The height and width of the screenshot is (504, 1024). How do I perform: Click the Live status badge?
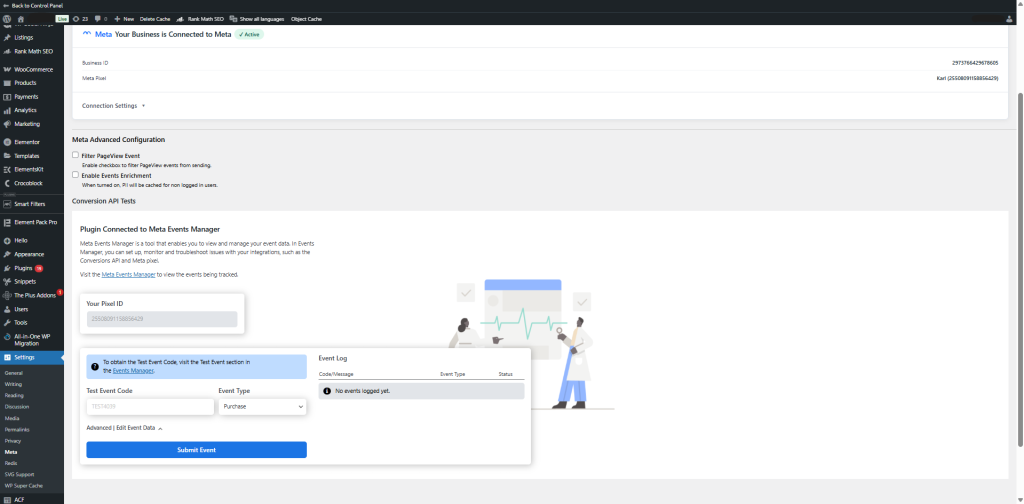pos(63,19)
